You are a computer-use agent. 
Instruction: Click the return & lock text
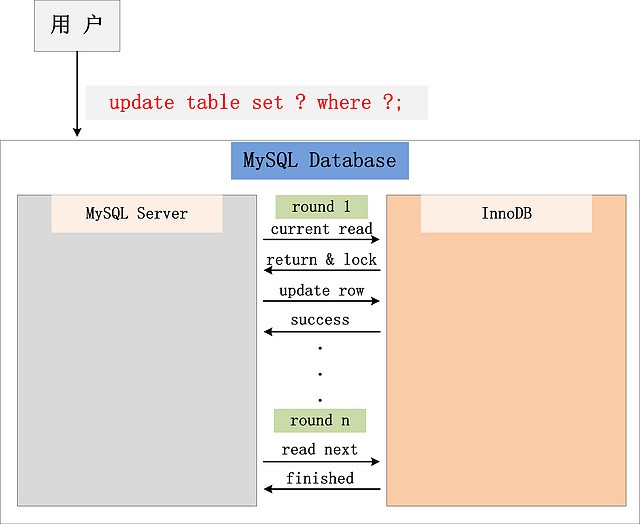pyautogui.click(x=321, y=260)
